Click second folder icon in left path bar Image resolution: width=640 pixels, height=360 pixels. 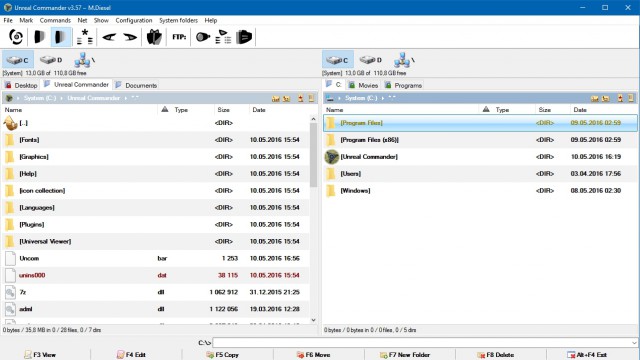coord(287,98)
